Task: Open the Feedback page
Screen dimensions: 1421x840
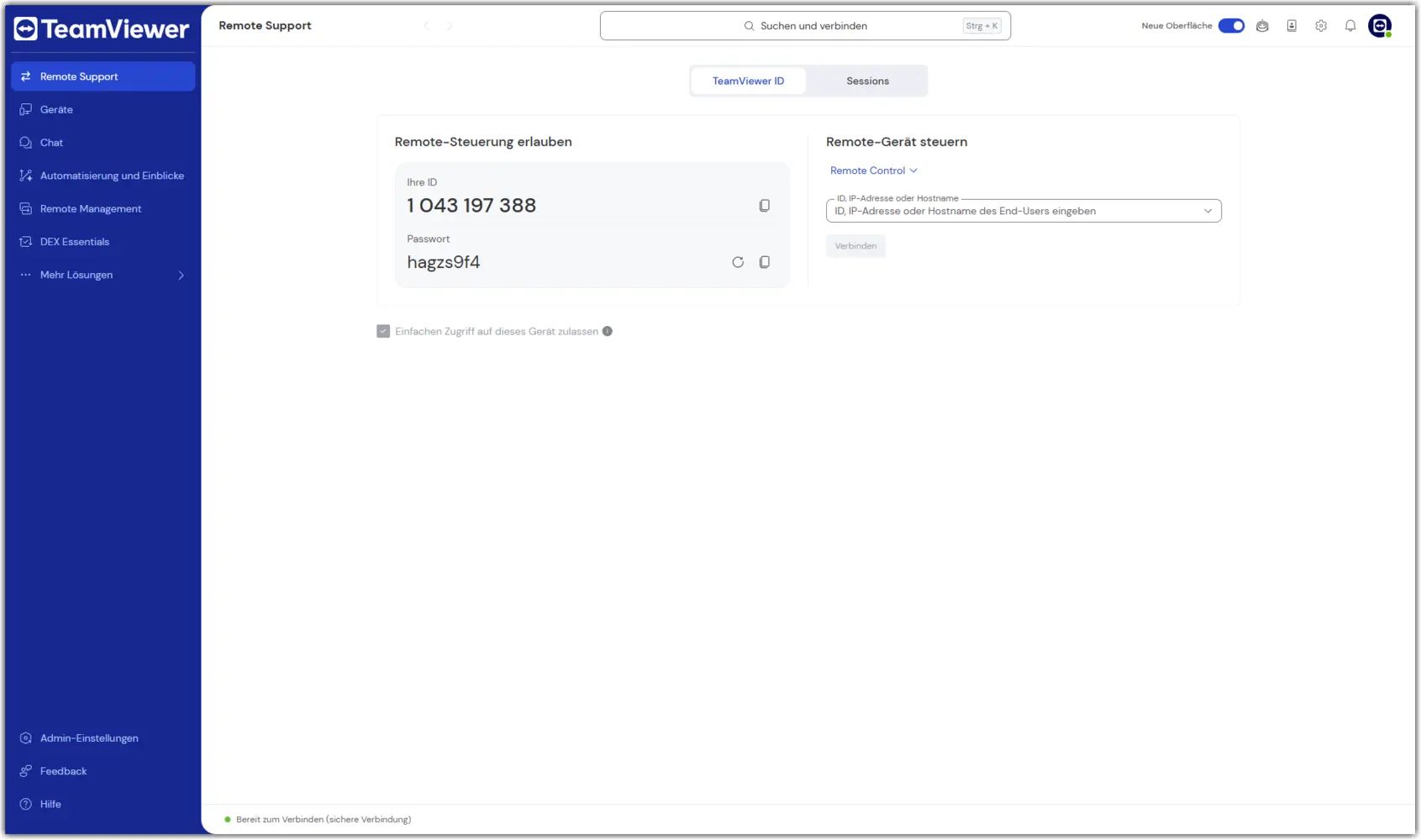Action: (x=103, y=771)
